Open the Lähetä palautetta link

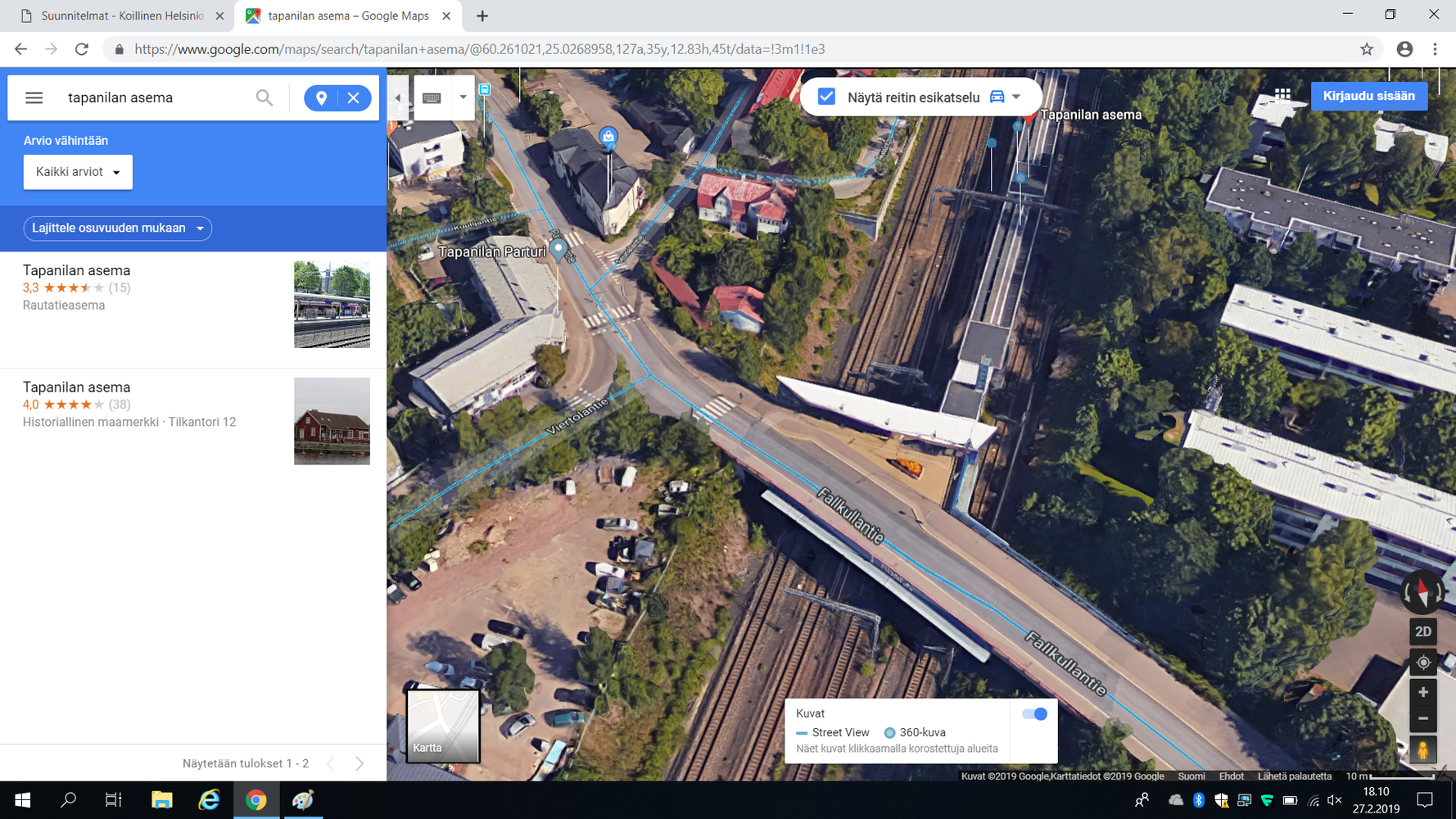(1294, 776)
